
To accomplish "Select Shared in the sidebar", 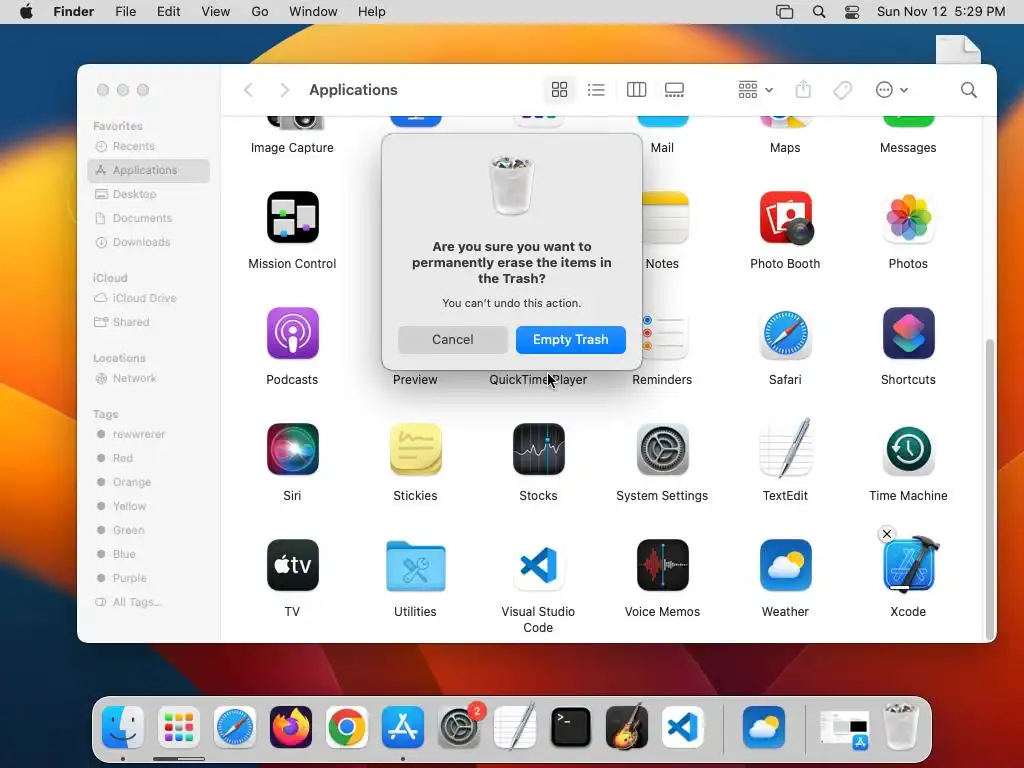I will click(149, 322).
